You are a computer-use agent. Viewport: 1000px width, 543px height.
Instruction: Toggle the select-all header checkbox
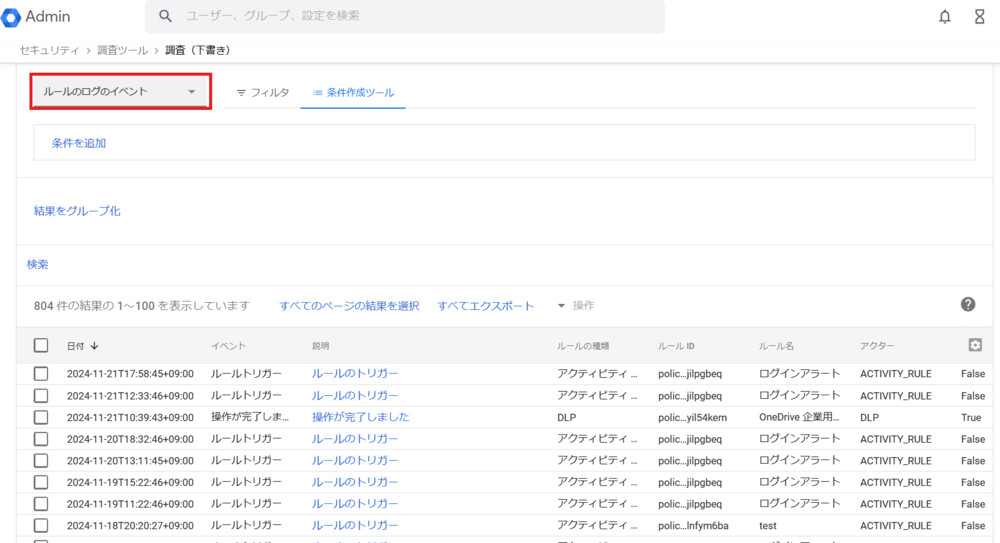[x=41, y=345]
